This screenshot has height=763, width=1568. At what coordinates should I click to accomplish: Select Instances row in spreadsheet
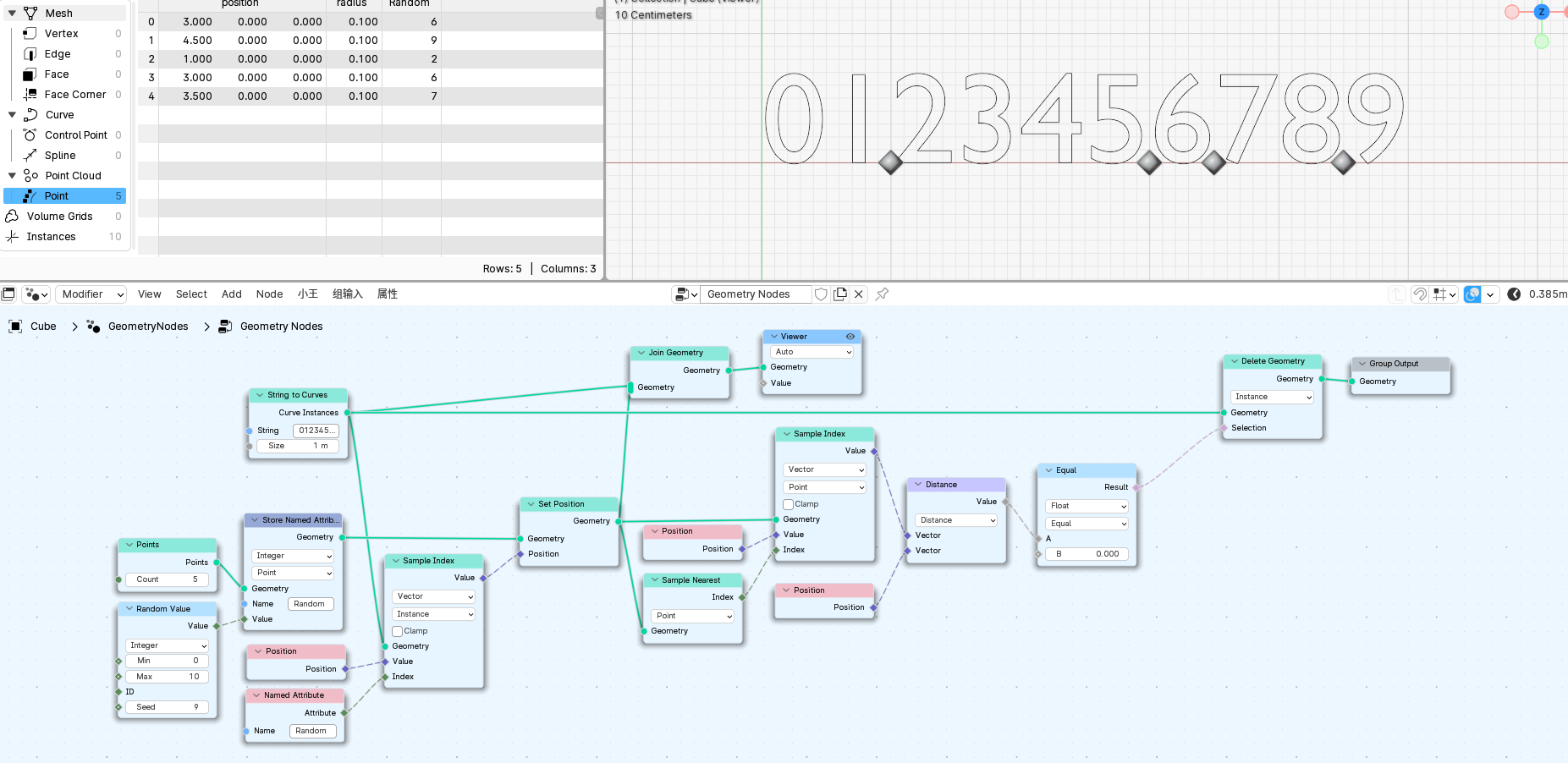pos(64,237)
